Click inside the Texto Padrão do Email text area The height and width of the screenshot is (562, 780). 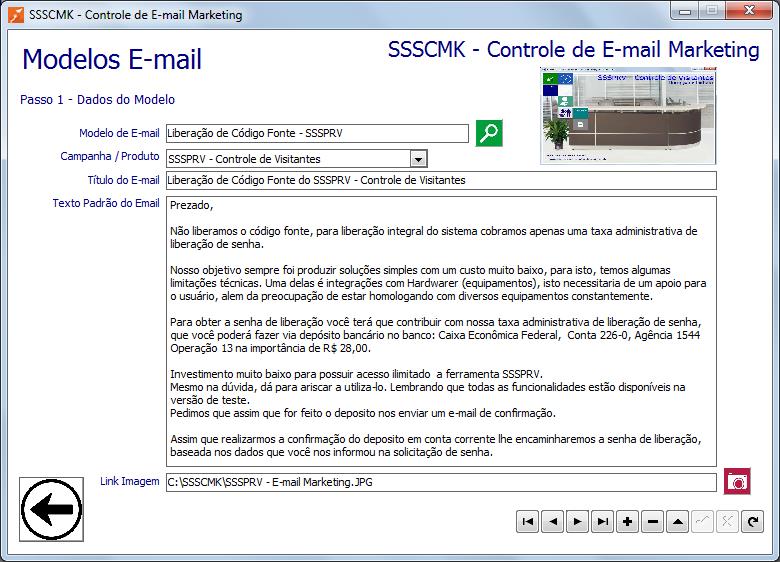(441, 331)
